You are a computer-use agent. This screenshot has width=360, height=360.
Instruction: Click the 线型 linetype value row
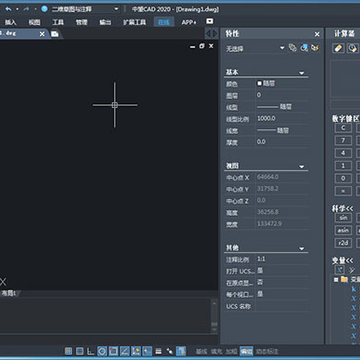(282, 107)
